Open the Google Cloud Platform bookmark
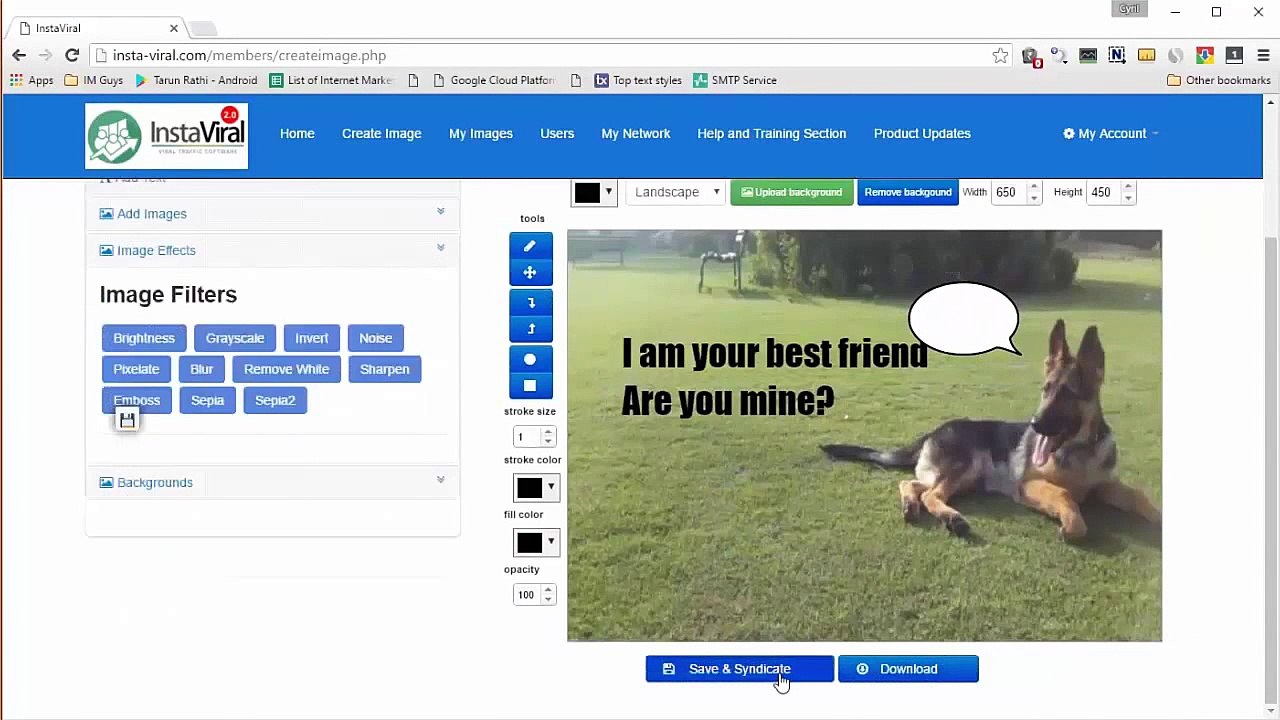This screenshot has height=720, width=1280. click(494, 80)
